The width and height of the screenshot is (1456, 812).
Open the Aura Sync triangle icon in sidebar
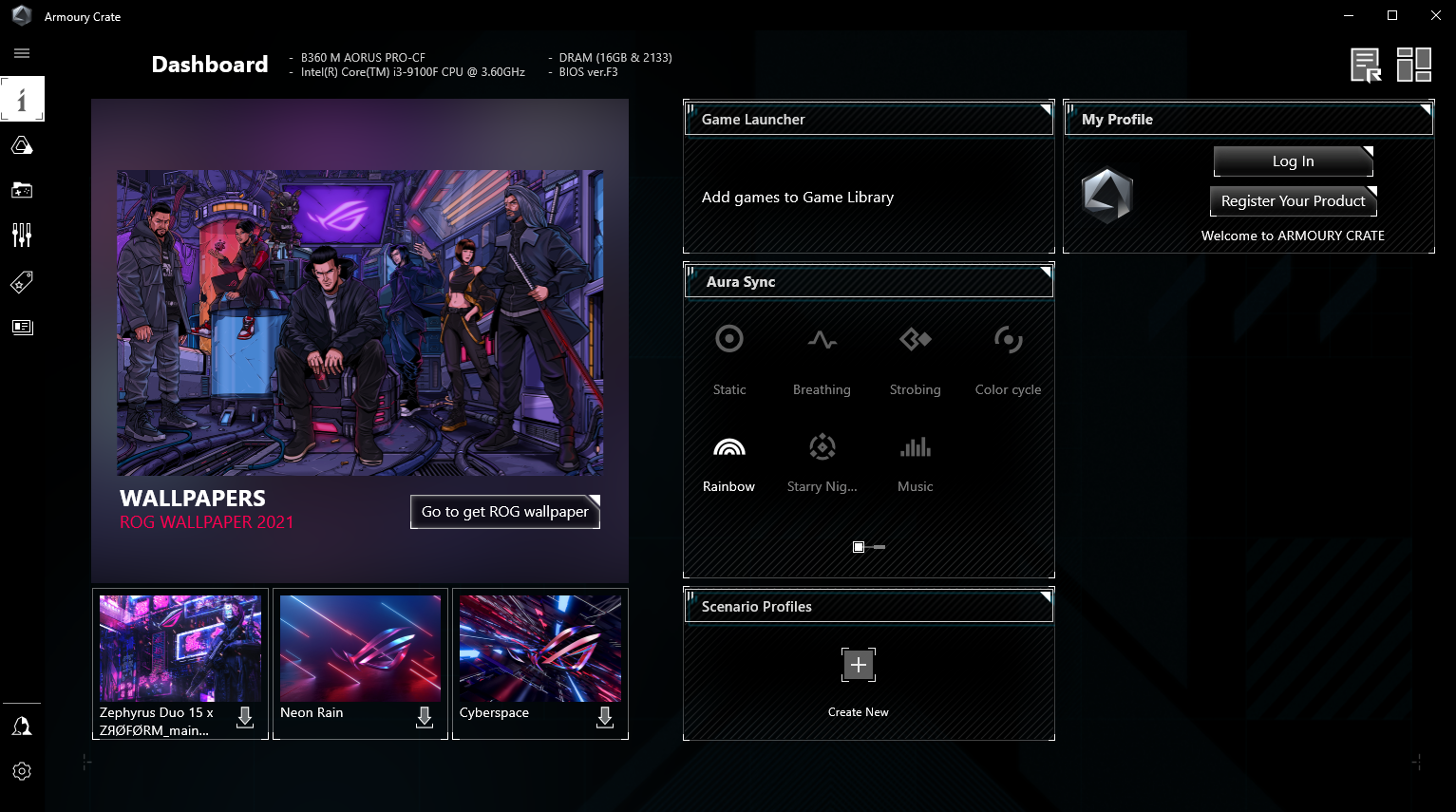22,145
